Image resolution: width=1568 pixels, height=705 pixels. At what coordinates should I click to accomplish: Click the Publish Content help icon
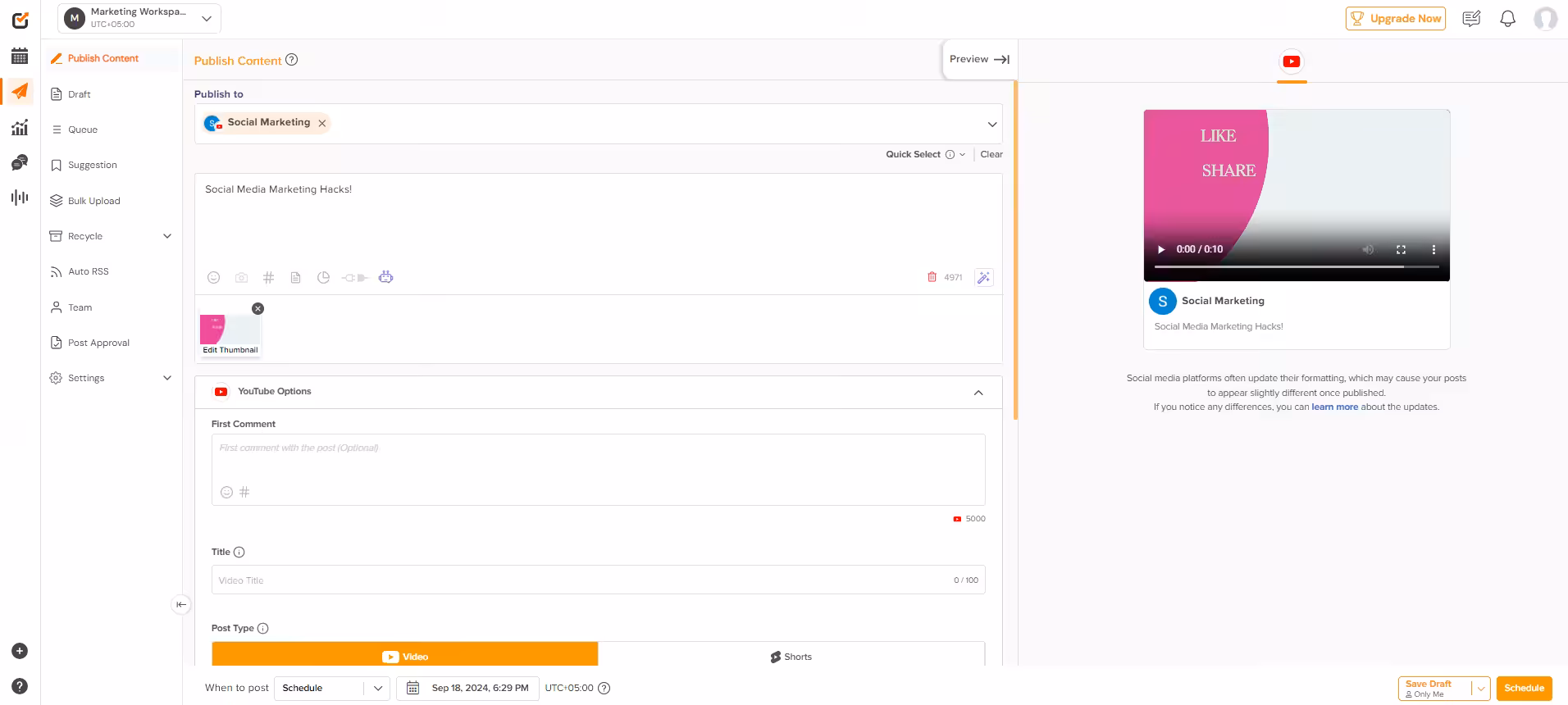(291, 60)
